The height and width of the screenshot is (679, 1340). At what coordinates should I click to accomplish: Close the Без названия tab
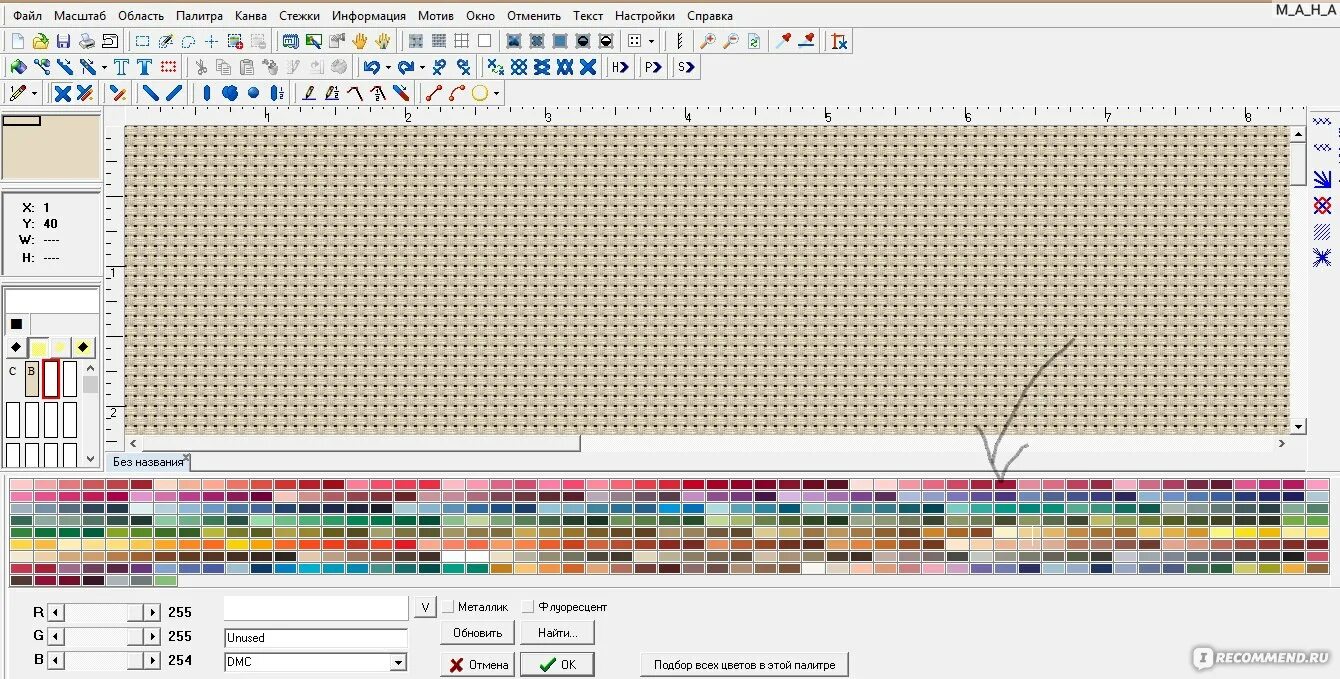187,459
